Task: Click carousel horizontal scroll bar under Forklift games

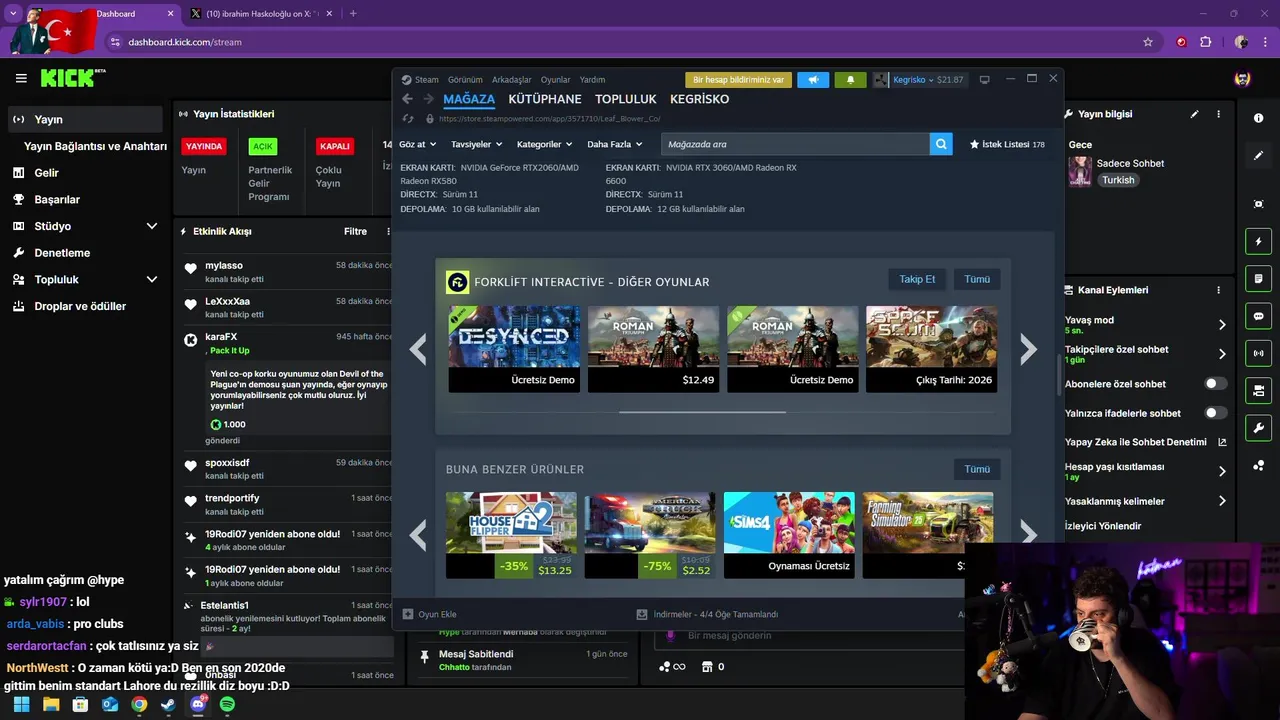Action: 702,411
